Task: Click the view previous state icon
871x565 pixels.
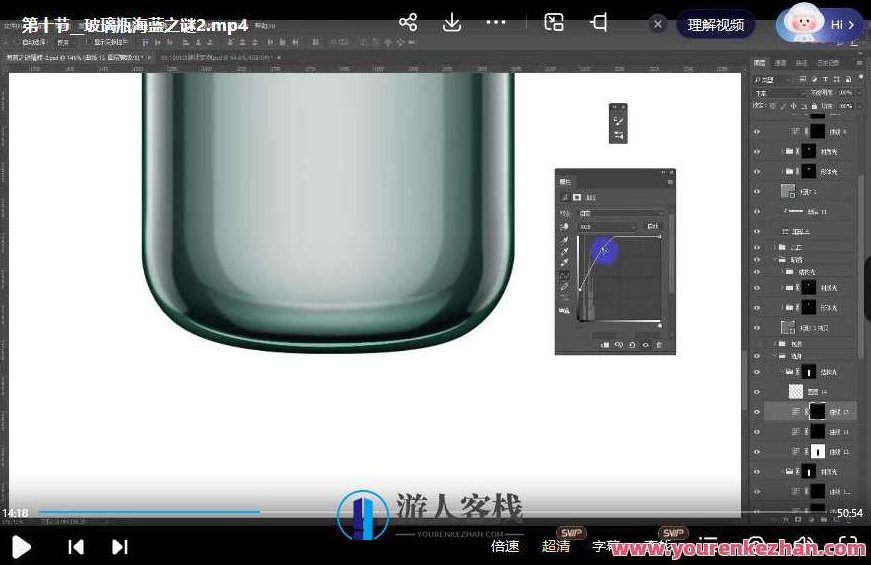Action: [619, 345]
